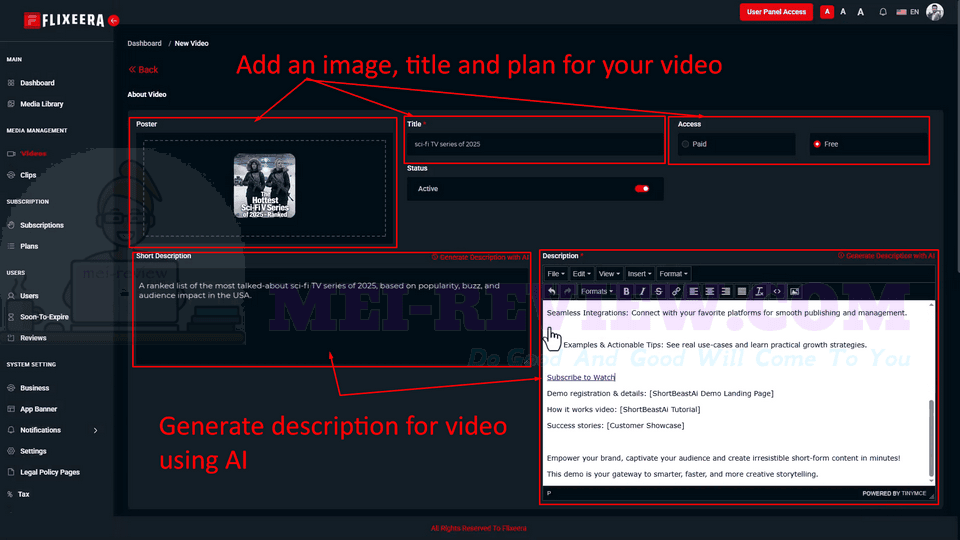Open the Format menu dropdown in the editor
The height and width of the screenshot is (540, 960).
tap(673, 274)
